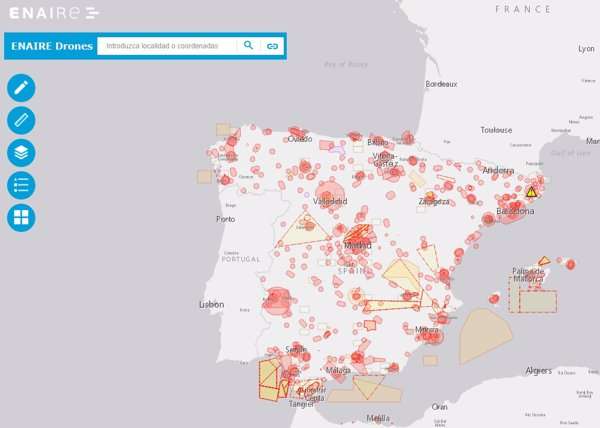
Task: Click the yellow warning triangle near Barcelona
Action: (532, 192)
